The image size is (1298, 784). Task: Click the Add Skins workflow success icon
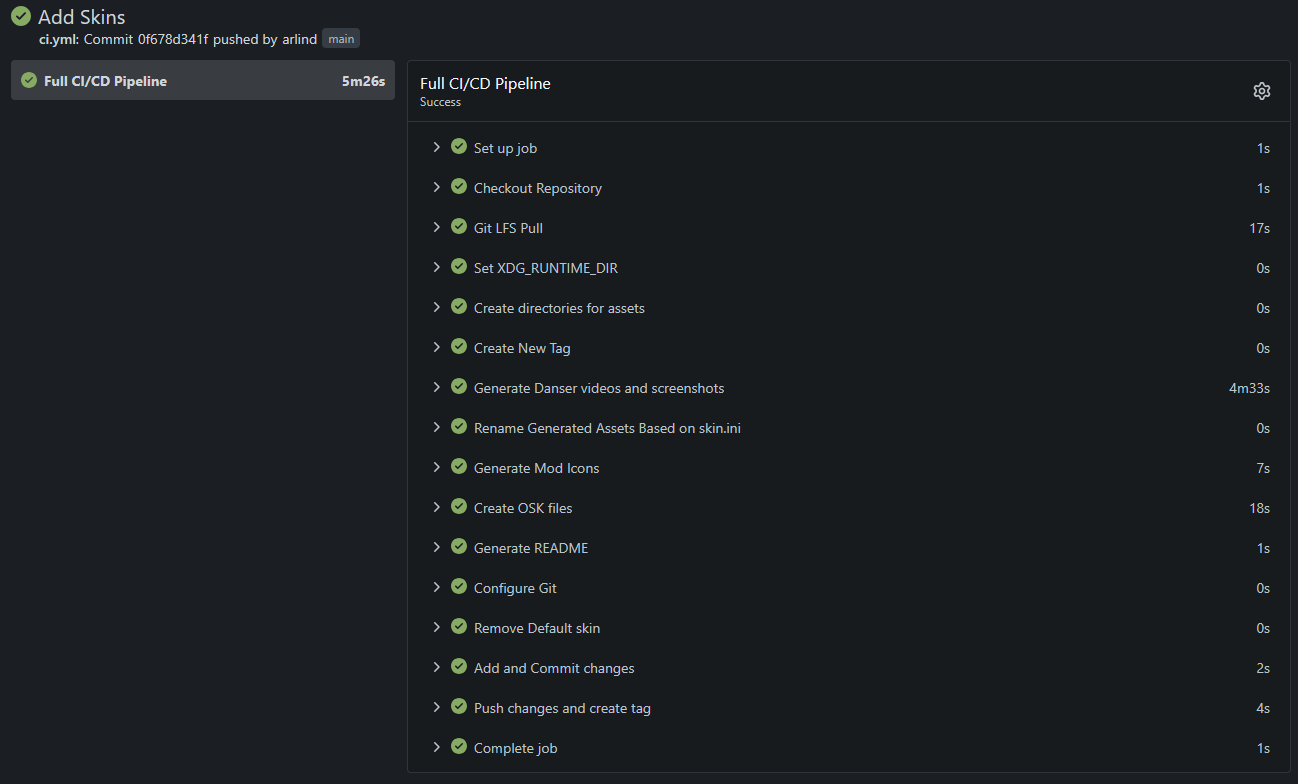click(20, 17)
